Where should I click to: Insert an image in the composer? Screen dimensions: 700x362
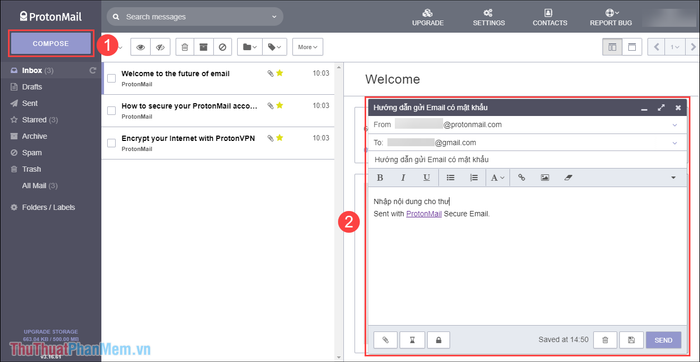(545, 178)
